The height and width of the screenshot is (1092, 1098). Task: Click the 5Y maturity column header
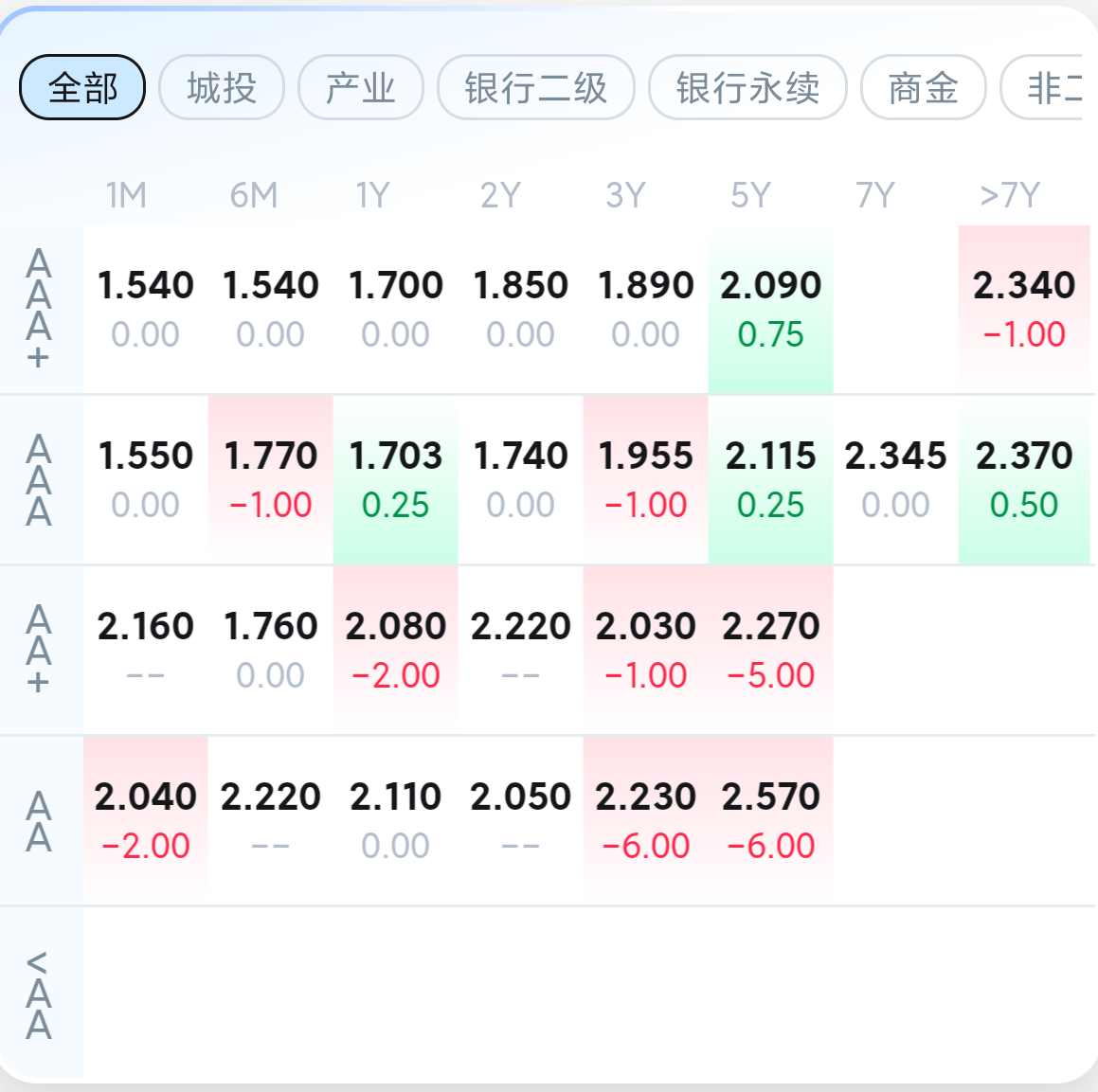click(750, 196)
